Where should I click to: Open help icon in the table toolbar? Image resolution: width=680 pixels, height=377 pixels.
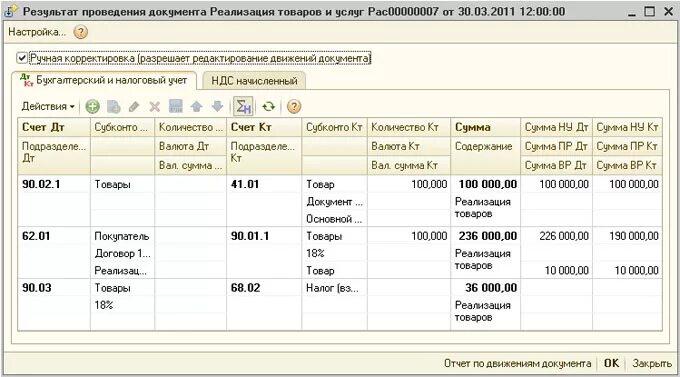click(294, 106)
